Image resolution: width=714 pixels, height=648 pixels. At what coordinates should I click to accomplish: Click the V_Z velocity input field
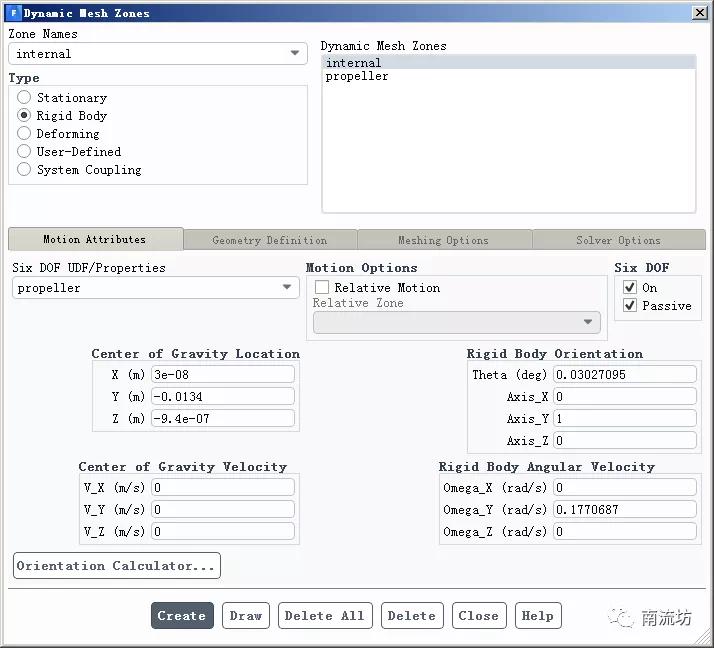click(x=223, y=531)
